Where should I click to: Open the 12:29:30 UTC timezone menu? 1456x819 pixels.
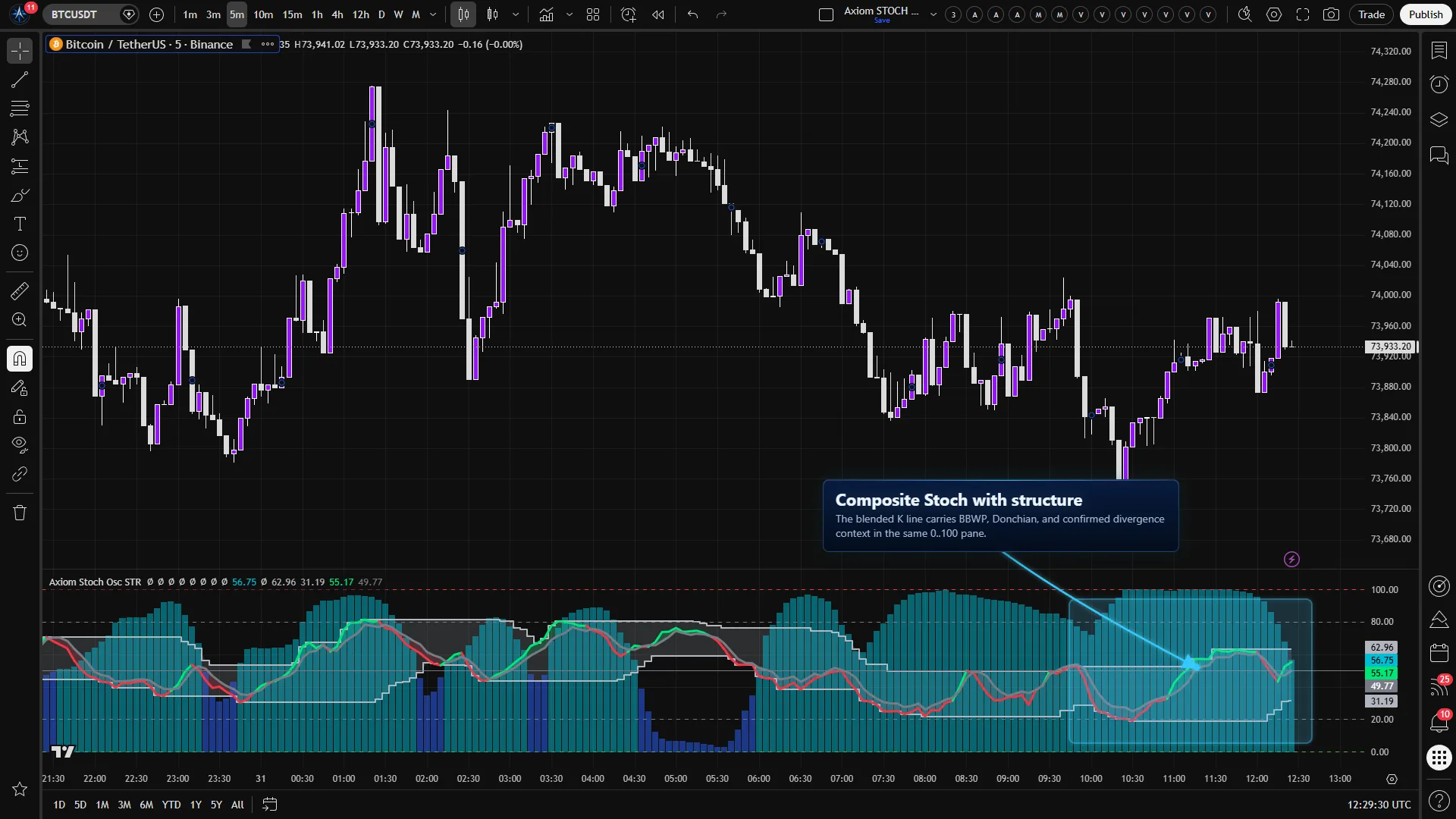[1379, 805]
